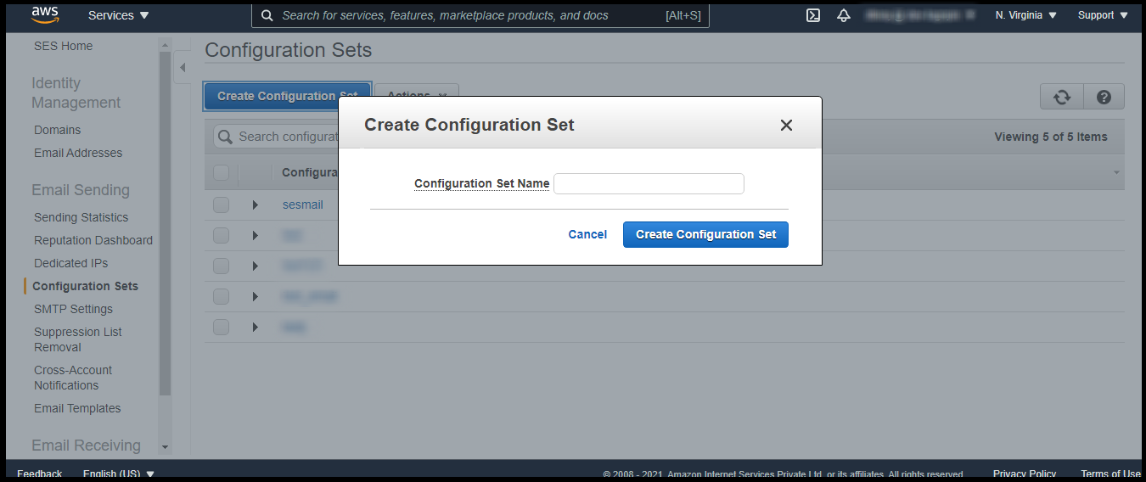The width and height of the screenshot is (1146, 482).
Task: Expand the sesmail row
Action: [x=255, y=205]
